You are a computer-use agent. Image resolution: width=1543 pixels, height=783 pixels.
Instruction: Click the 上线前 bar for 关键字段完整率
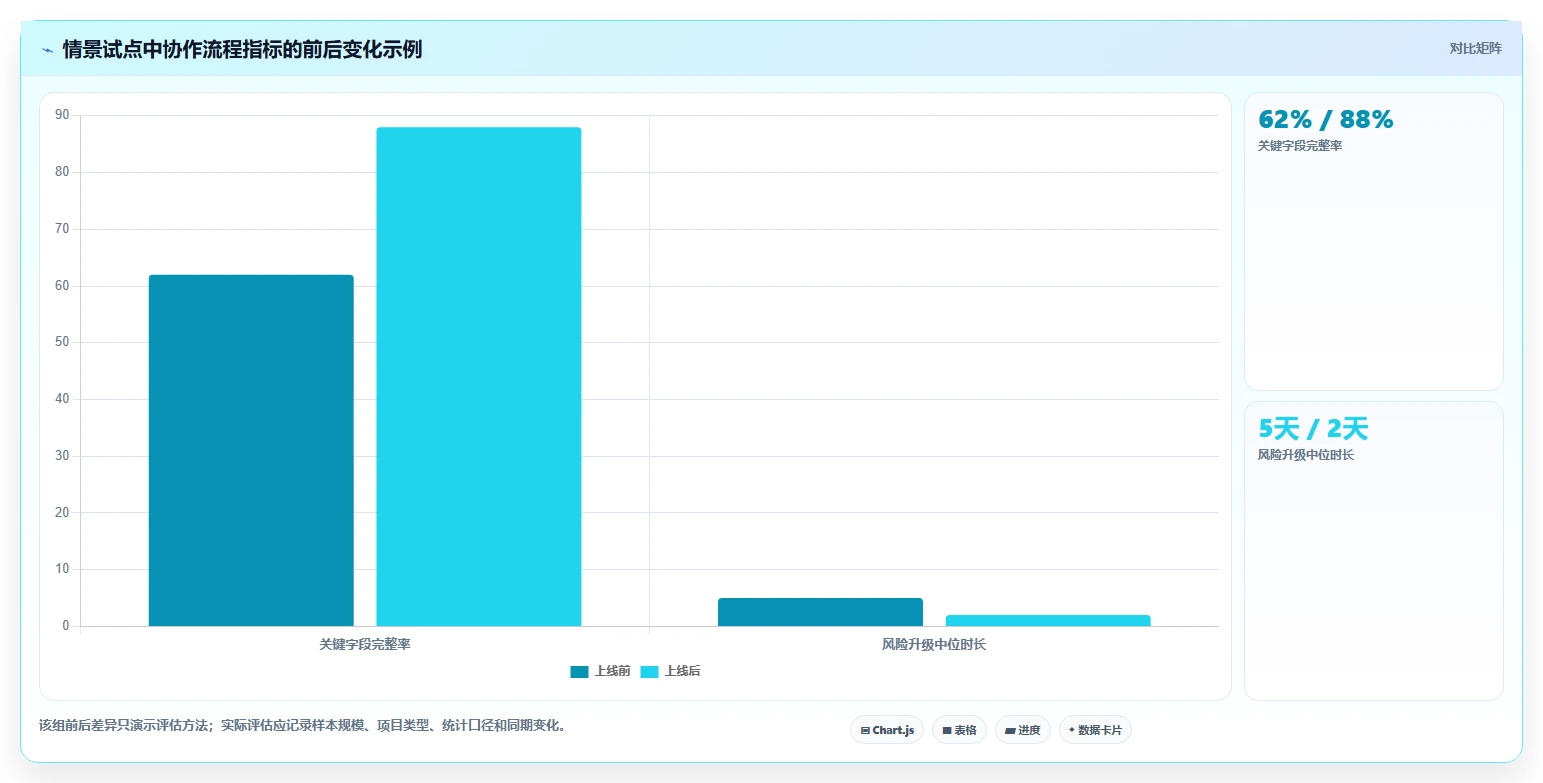click(x=251, y=450)
